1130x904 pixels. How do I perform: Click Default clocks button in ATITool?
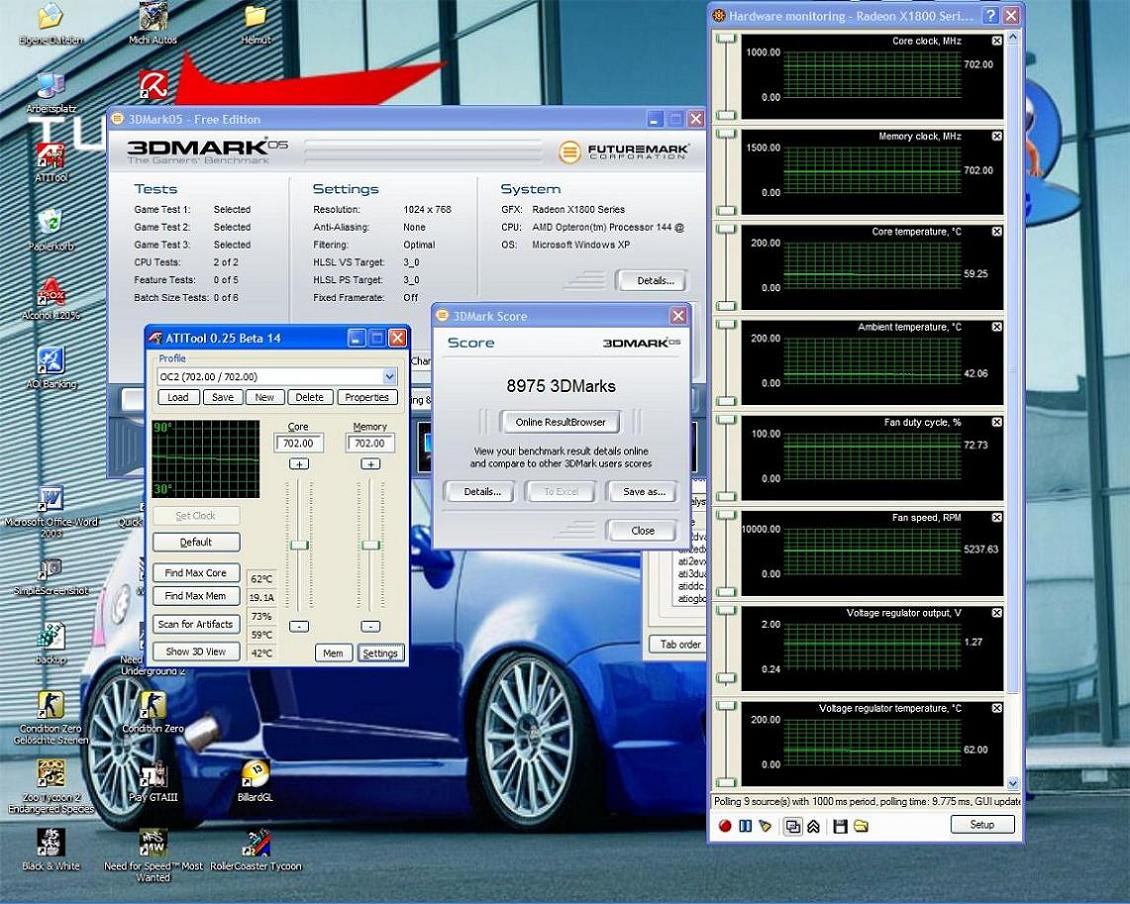[x=196, y=542]
